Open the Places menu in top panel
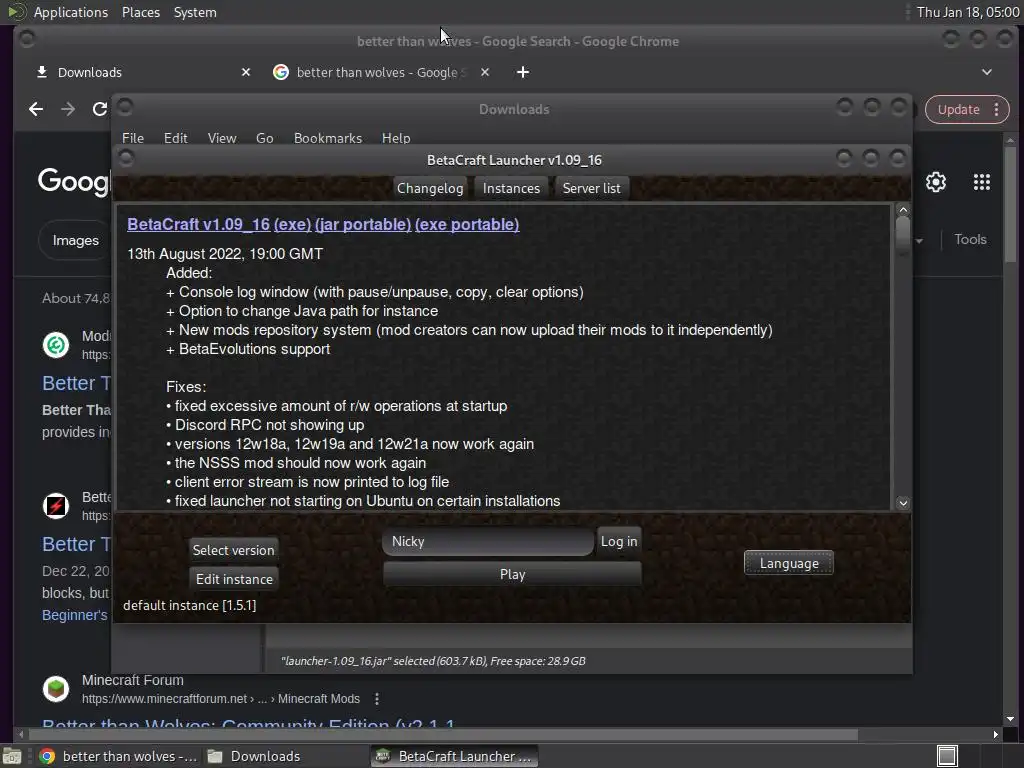Screen dimensions: 1024x768 141,12
